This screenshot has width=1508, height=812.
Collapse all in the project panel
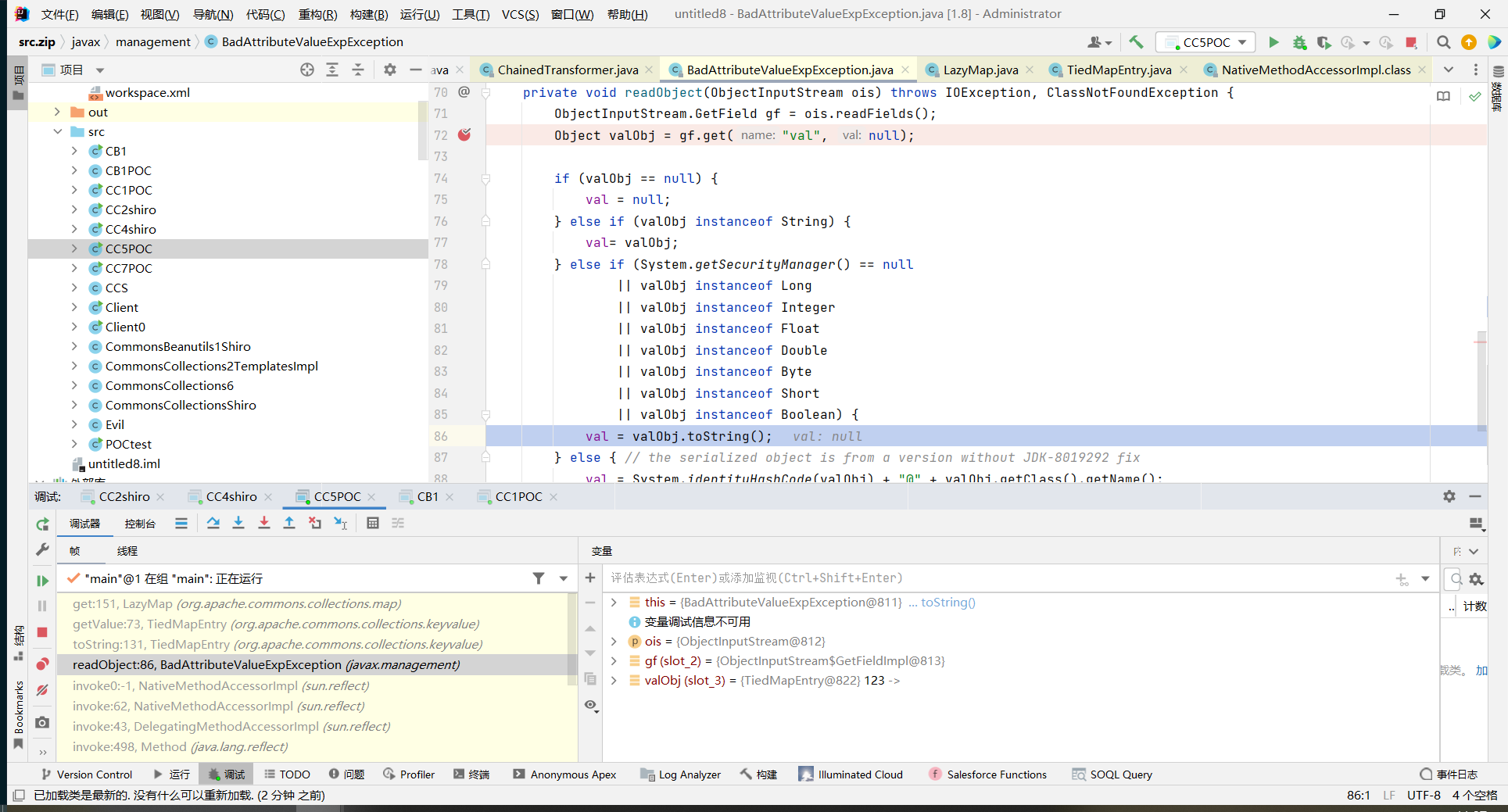[358, 70]
